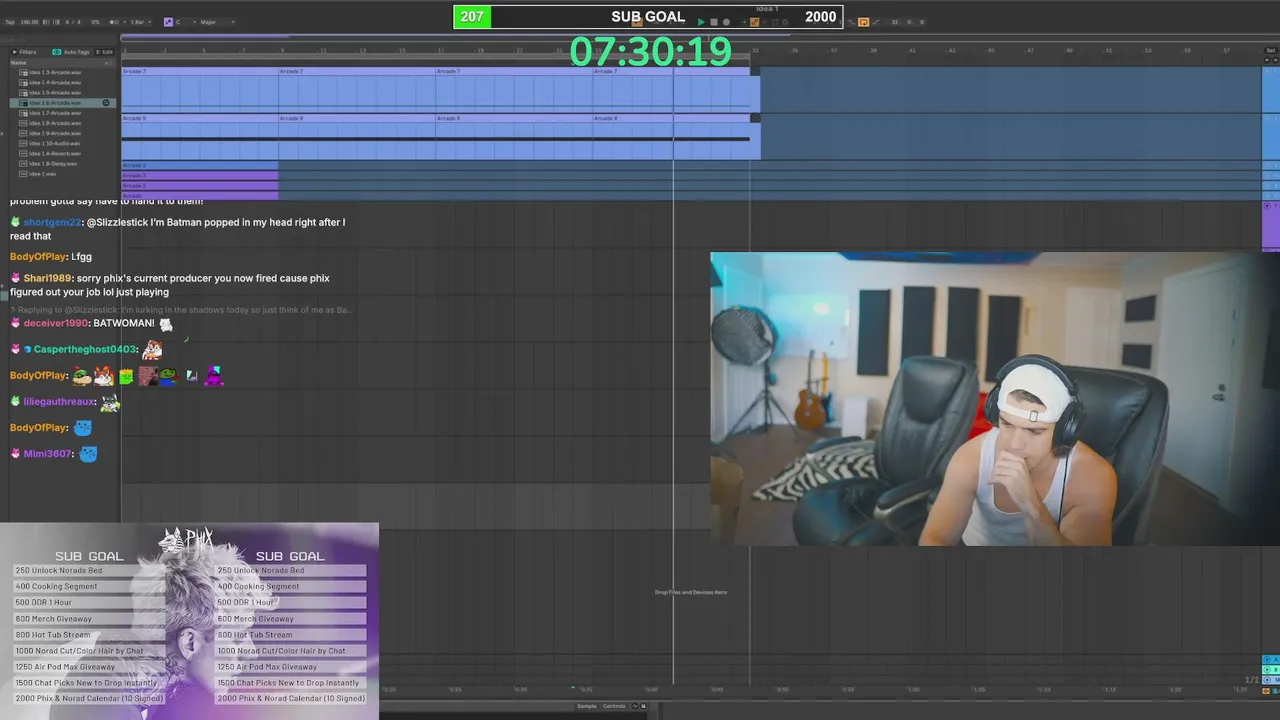Click the 160.00 tempo field

coord(30,22)
